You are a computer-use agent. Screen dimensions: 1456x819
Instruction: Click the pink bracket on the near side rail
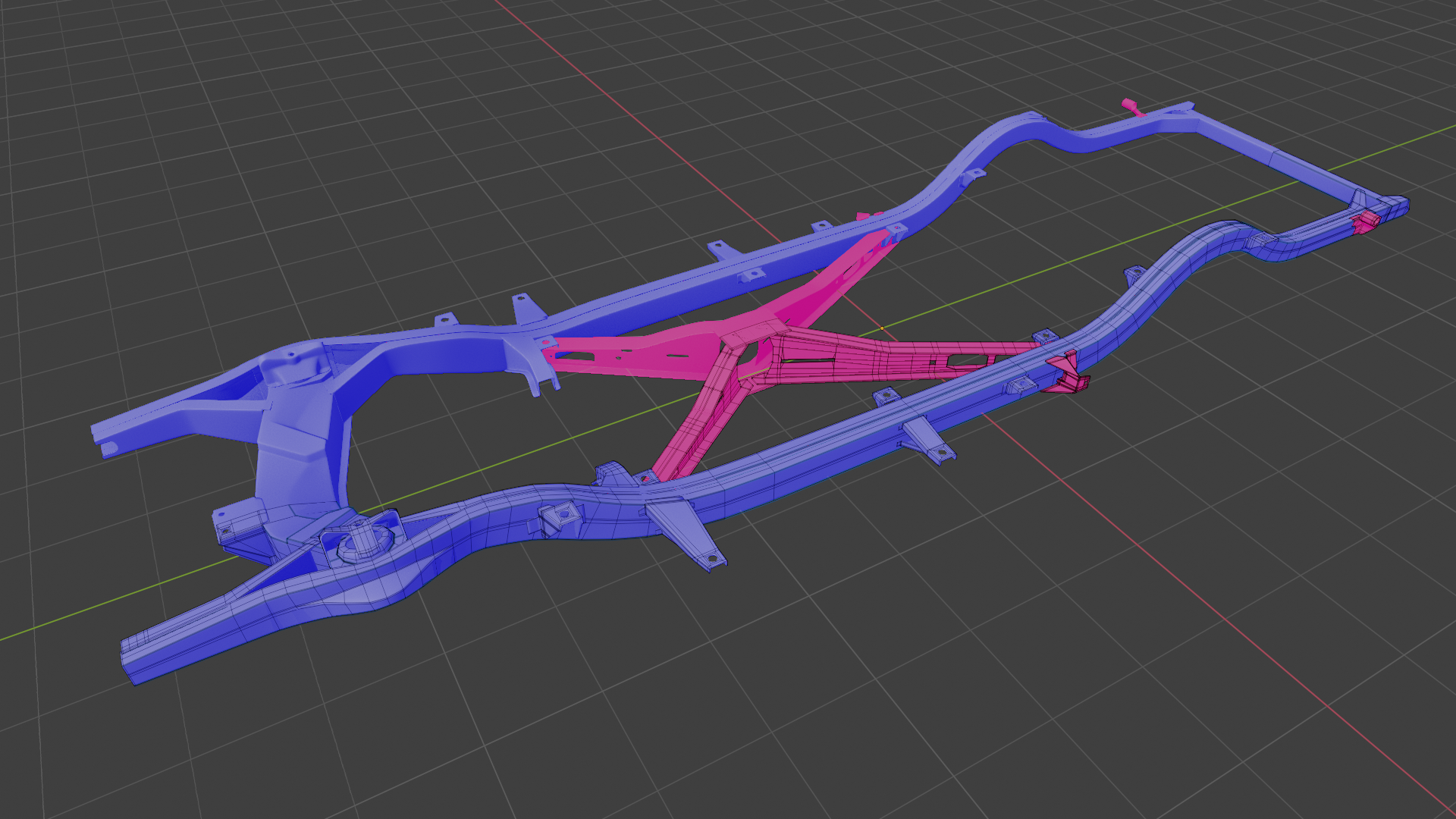point(1069,375)
